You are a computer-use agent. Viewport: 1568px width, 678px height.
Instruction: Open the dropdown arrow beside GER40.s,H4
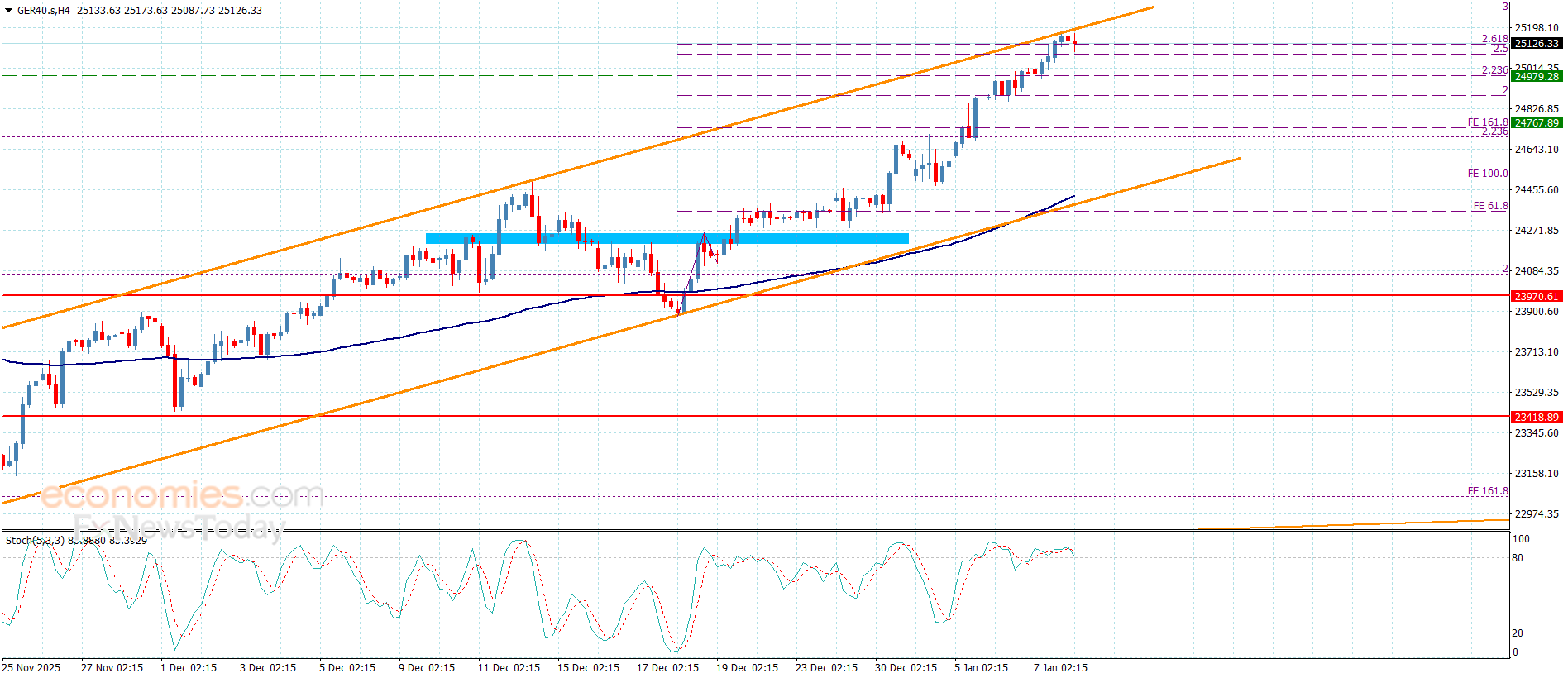[x=9, y=11]
